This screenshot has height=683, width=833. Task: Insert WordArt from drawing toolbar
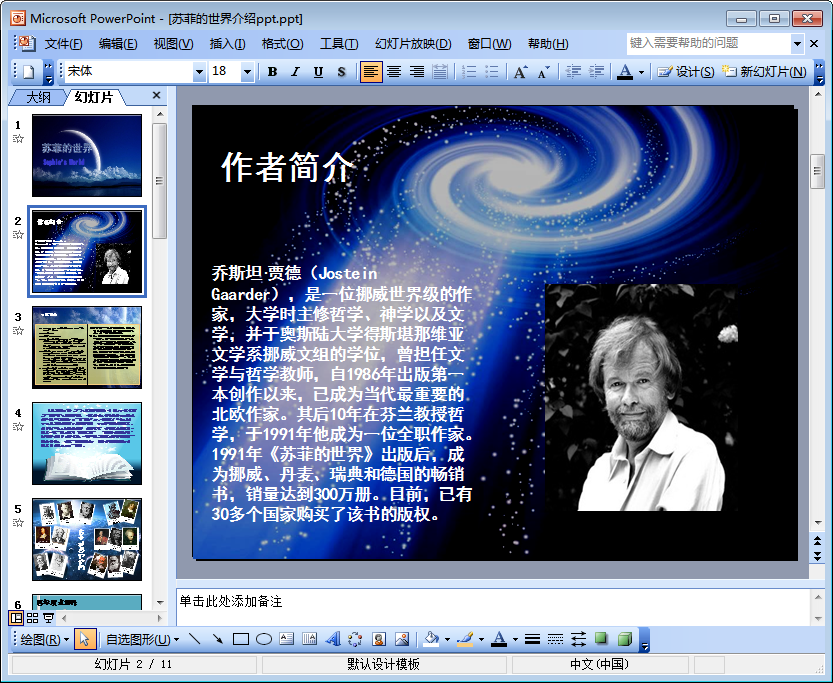333,639
